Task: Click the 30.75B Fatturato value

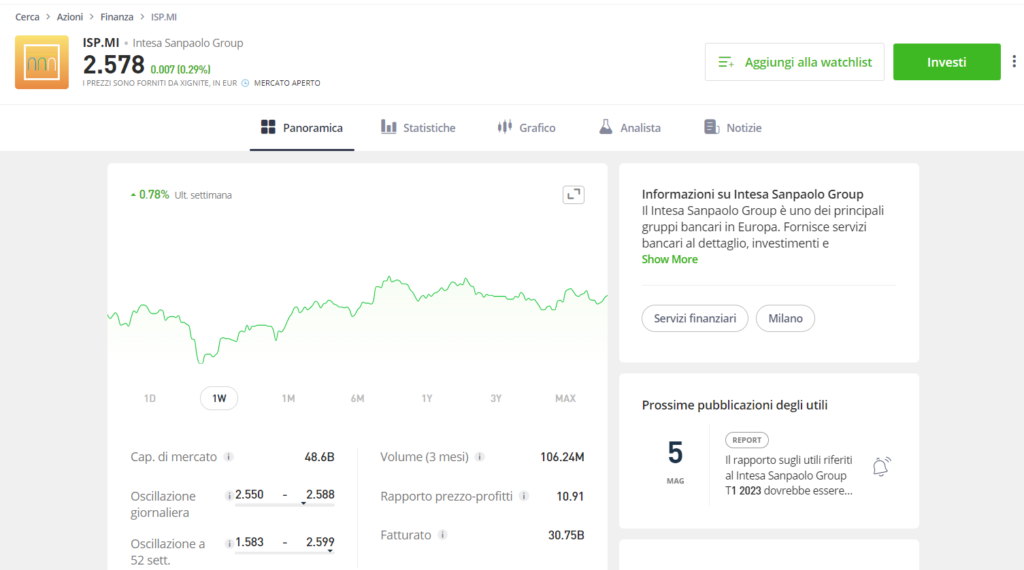Action: tap(566, 535)
